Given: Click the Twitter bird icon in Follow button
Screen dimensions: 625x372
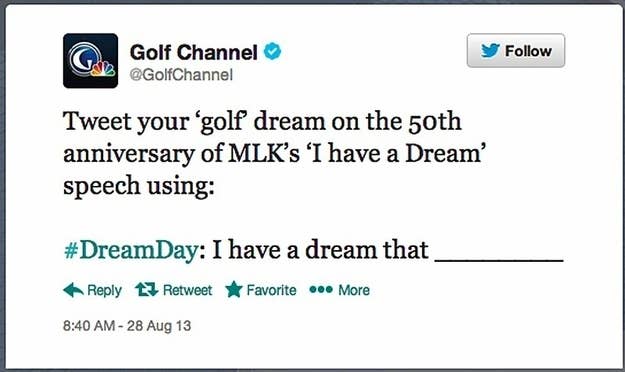Looking at the screenshot, I should pyautogui.click(x=490, y=51).
